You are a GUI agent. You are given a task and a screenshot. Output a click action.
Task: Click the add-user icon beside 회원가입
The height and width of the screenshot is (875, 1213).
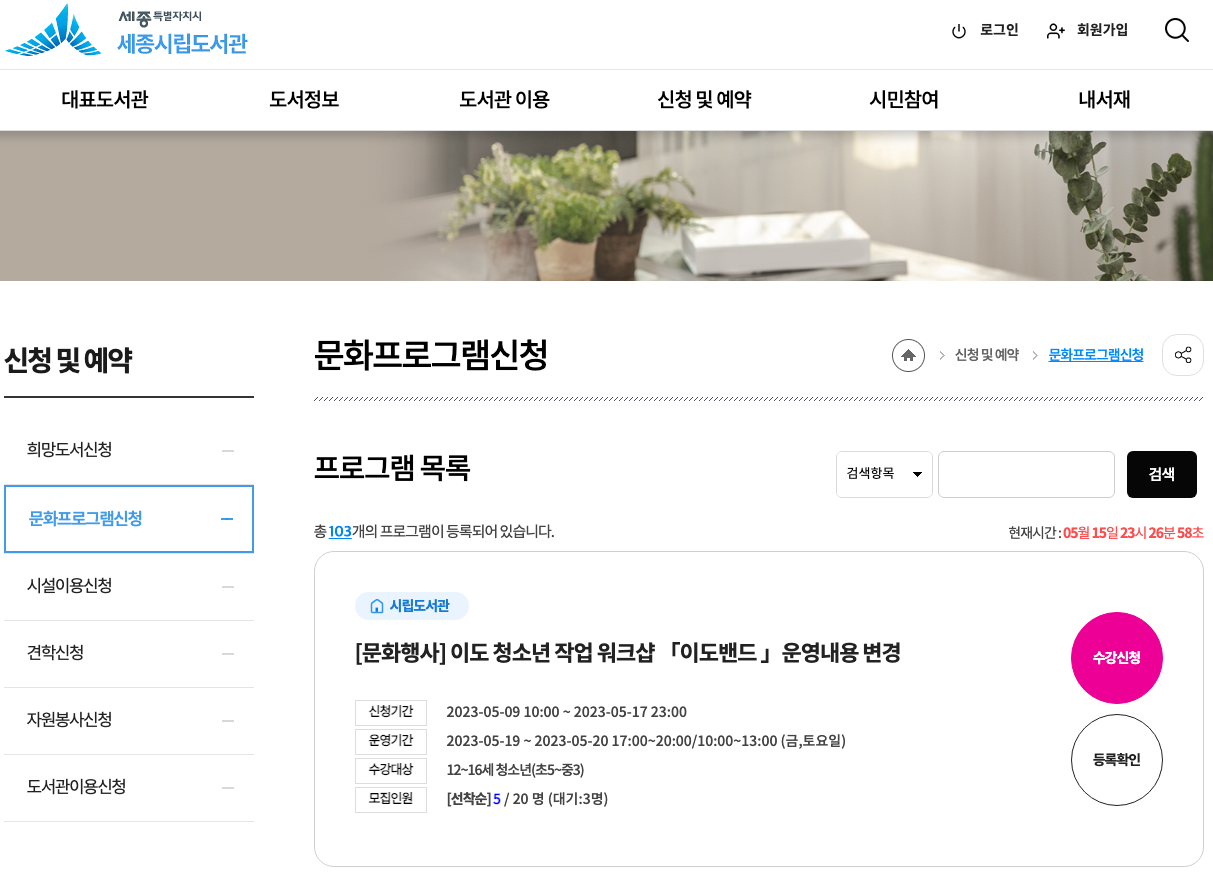click(1056, 31)
